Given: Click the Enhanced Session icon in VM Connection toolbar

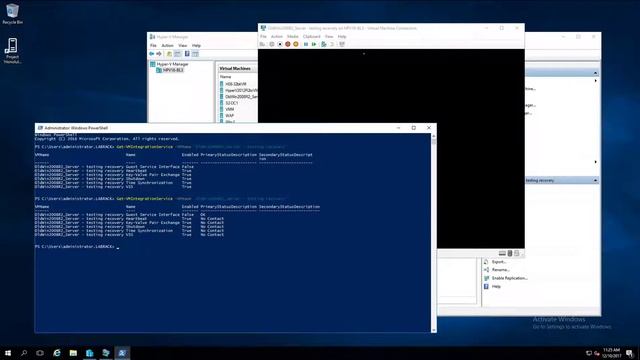Looking at the screenshot, I should (x=342, y=44).
